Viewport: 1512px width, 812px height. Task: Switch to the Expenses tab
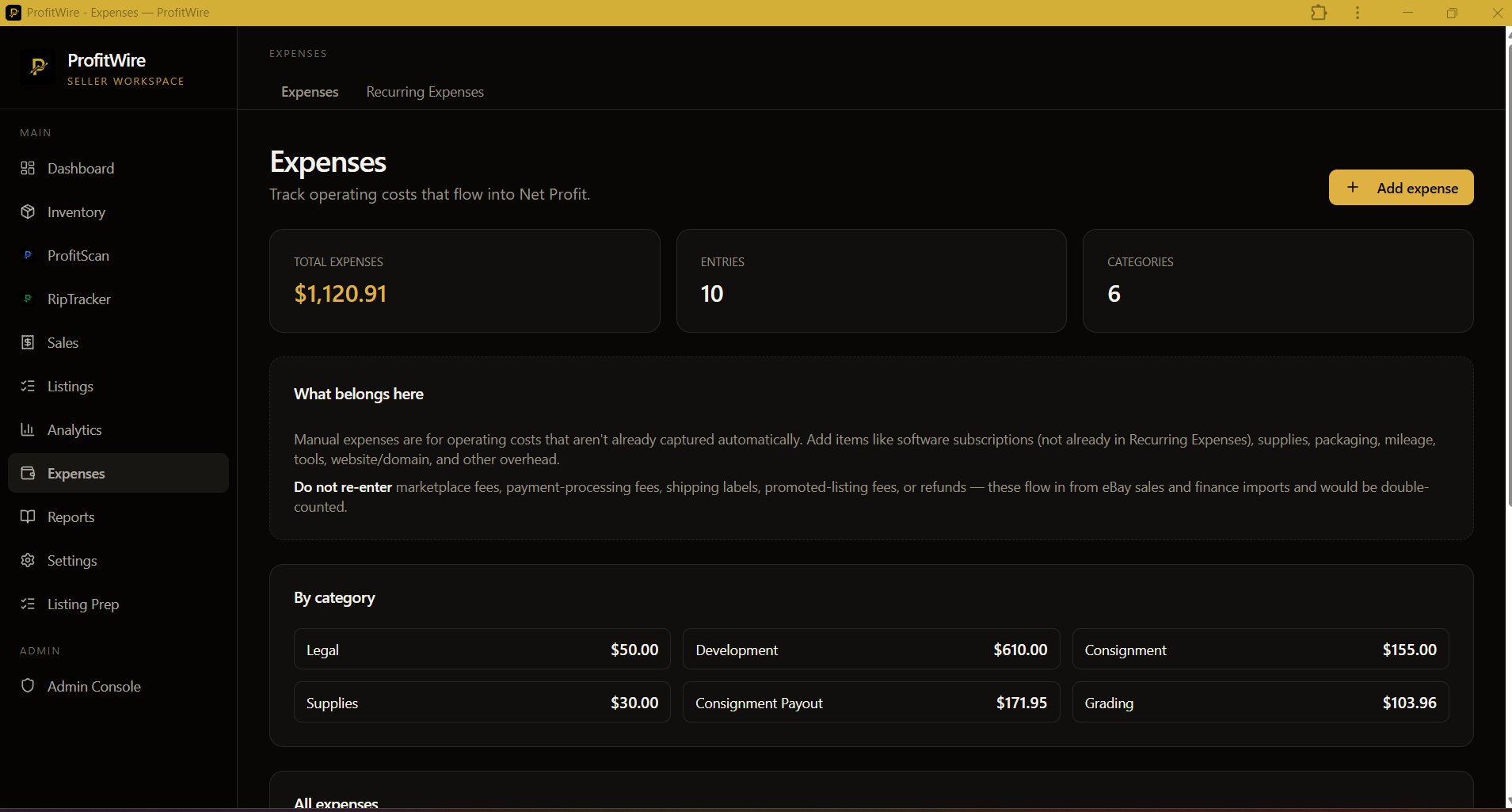pyautogui.click(x=310, y=92)
